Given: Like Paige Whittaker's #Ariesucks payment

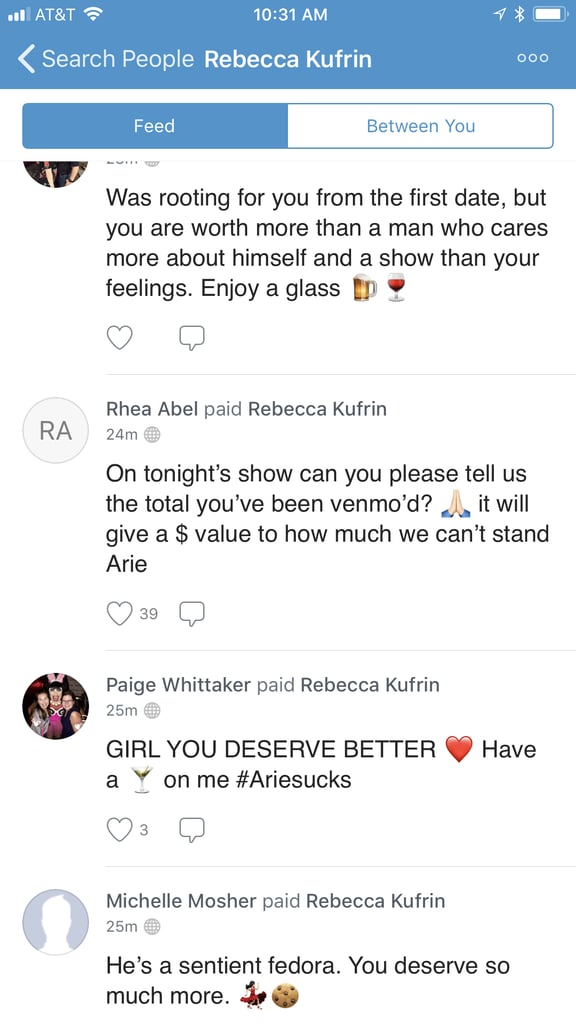Looking at the screenshot, I should pyautogui.click(x=120, y=828).
